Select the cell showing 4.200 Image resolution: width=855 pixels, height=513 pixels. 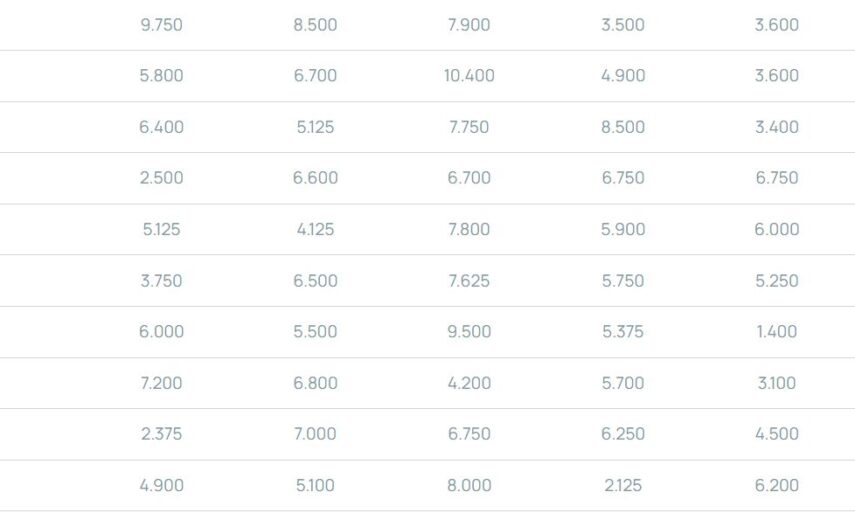coord(469,383)
